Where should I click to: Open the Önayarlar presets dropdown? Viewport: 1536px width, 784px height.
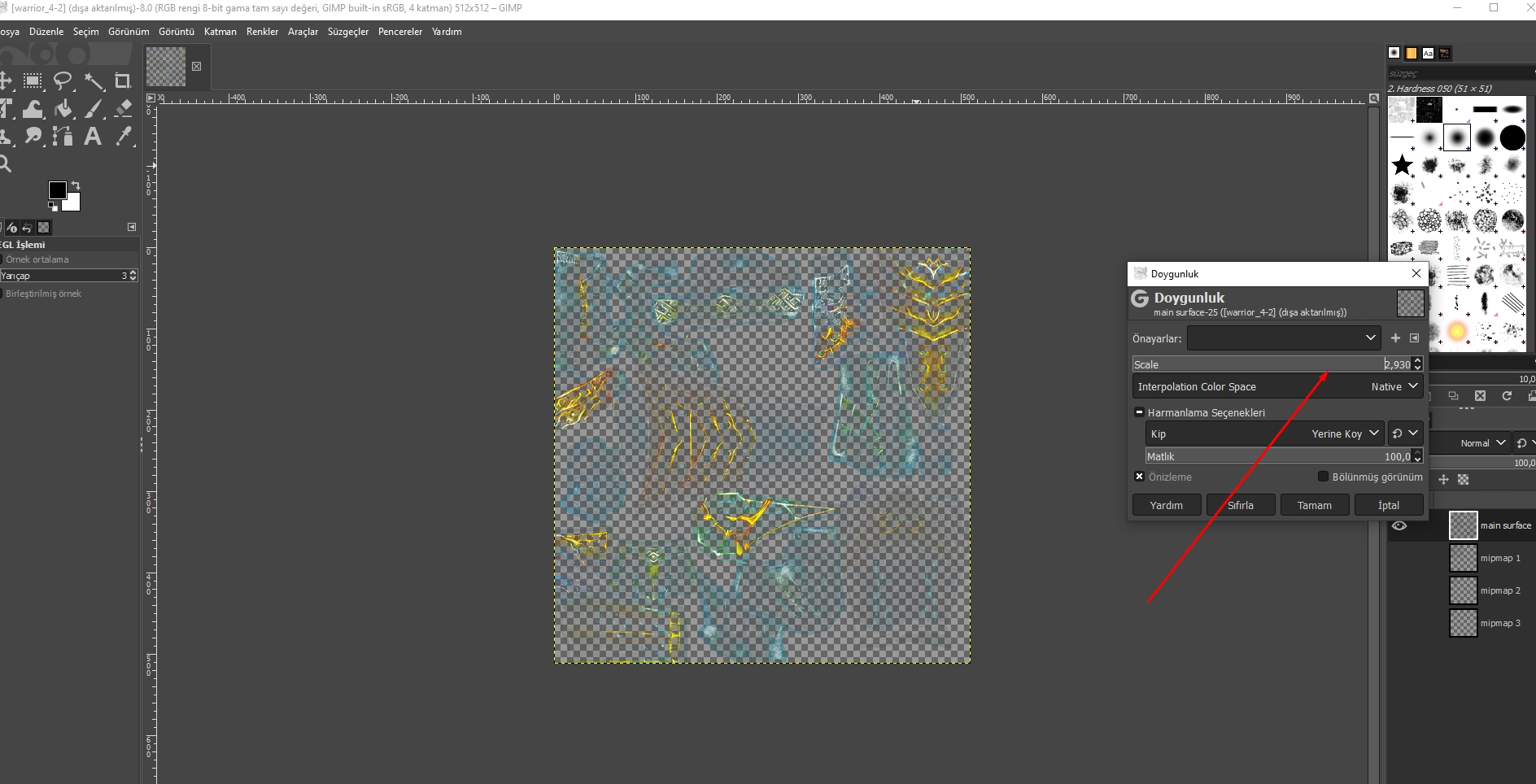[x=1284, y=338]
